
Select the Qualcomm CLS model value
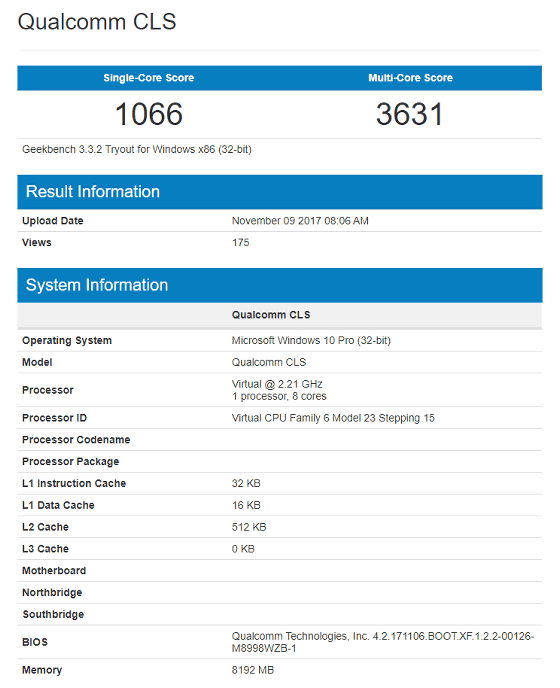click(269, 362)
